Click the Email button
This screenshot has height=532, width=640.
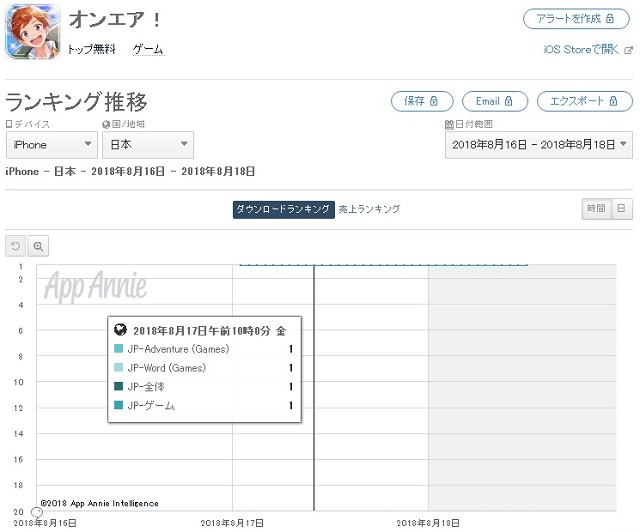pos(495,101)
